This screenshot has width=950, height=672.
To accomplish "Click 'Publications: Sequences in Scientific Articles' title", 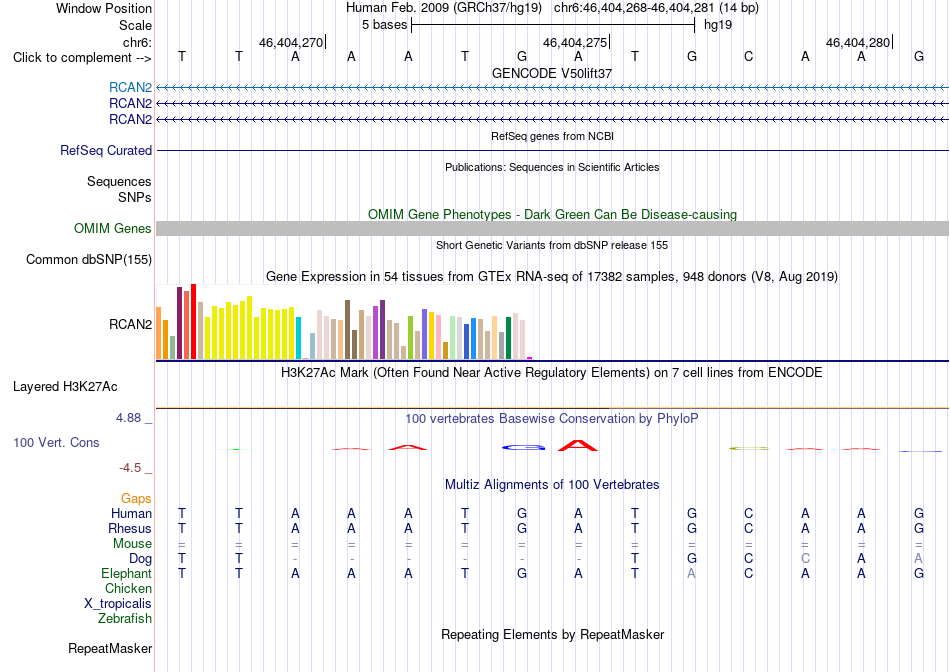I will tap(552, 167).
